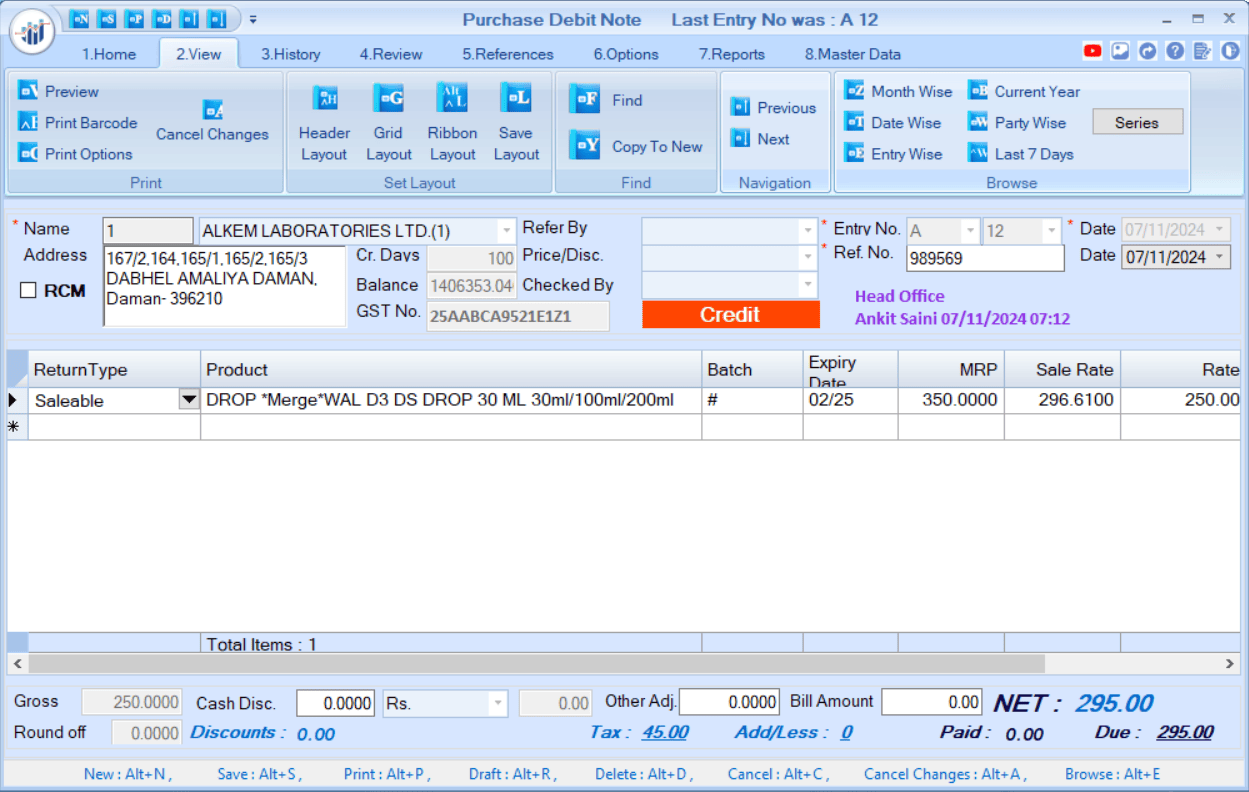
Task: Go to the Next entry
Action: (x=760, y=139)
